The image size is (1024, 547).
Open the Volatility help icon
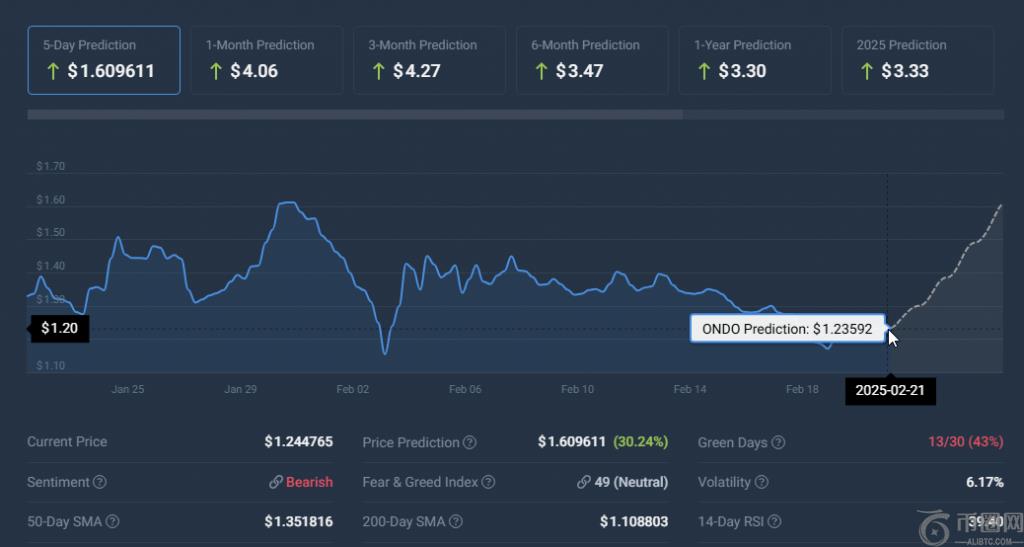[x=762, y=483]
